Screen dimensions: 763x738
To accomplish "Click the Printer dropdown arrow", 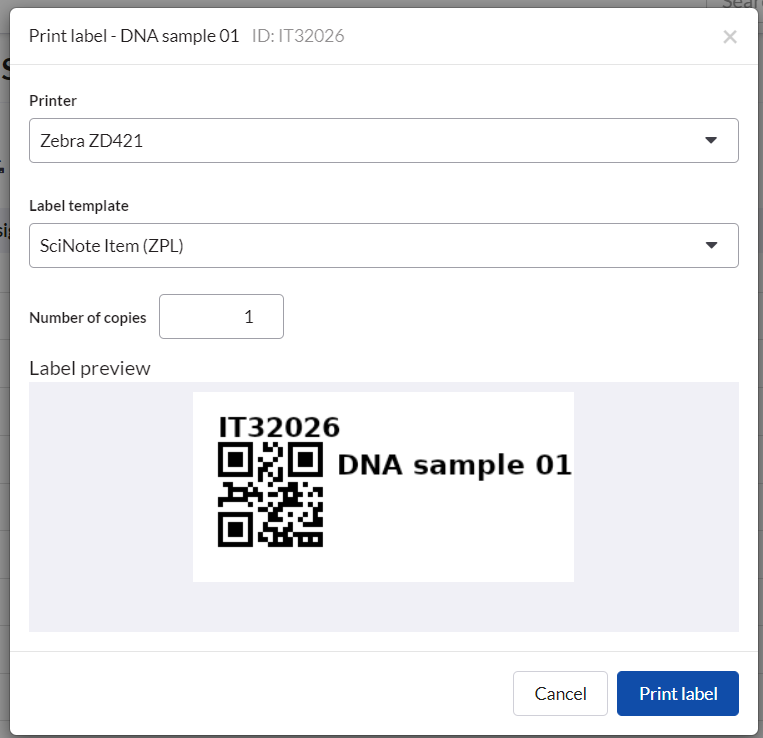I will click(711, 141).
